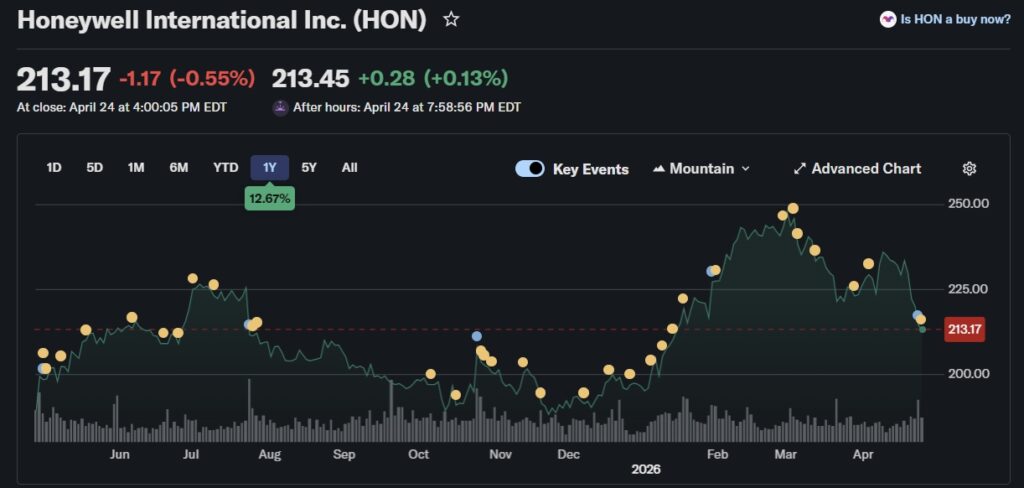The width and height of the screenshot is (1024, 488).
Task: Show the YTD chart range
Action: tap(225, 168)
